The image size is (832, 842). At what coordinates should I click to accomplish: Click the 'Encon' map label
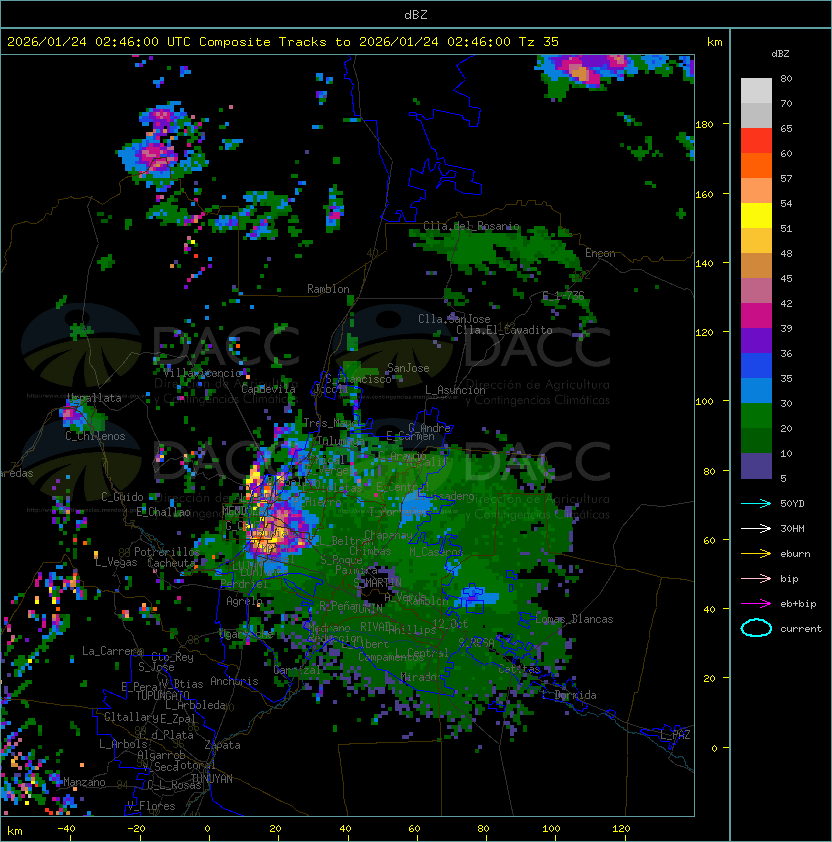(600, 253)
